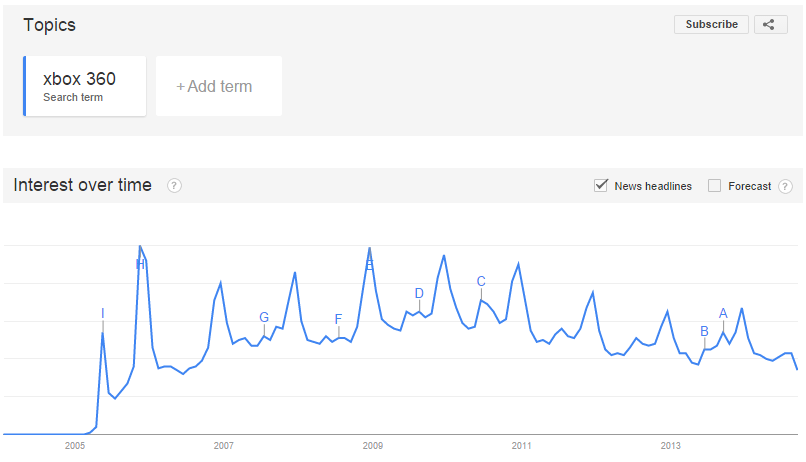Image resolution: width=806 pixels, height=462 pixels.
Task: Open help for Interest over time
Action: 174,186
